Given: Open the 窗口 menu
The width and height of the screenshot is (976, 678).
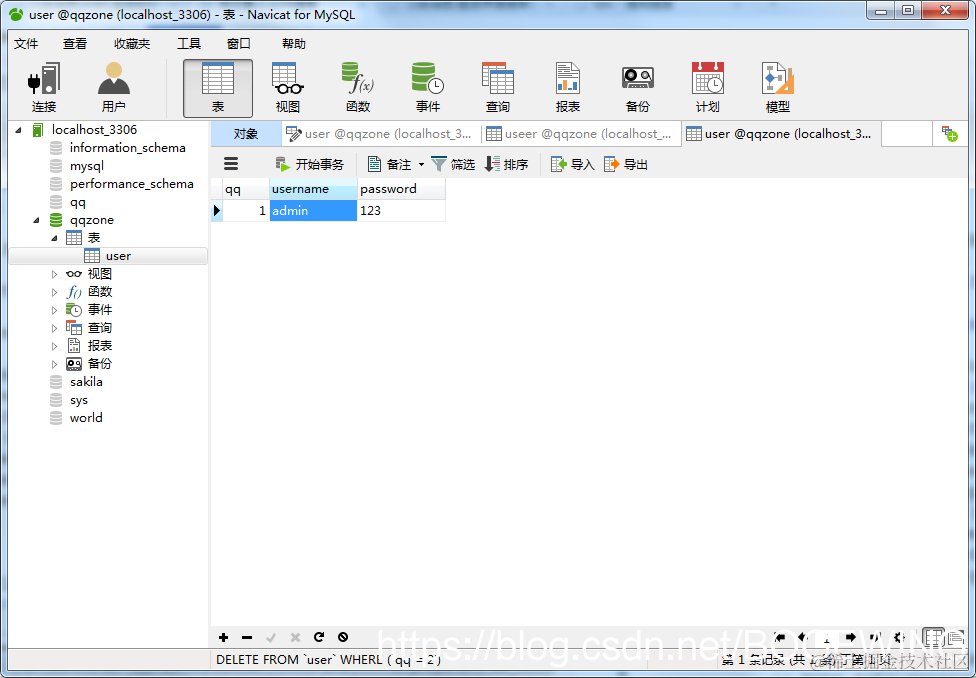Looking at the screenshot, I should coord(238,44).
